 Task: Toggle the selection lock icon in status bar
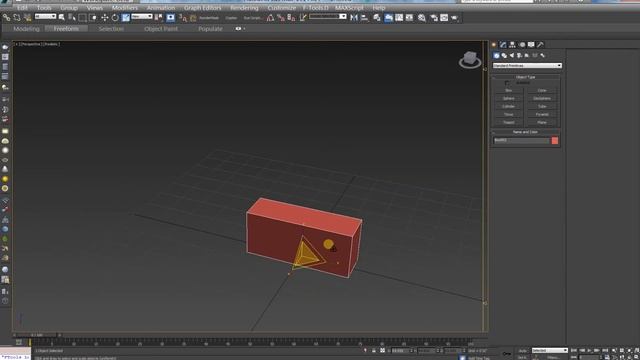coord(374,351)
